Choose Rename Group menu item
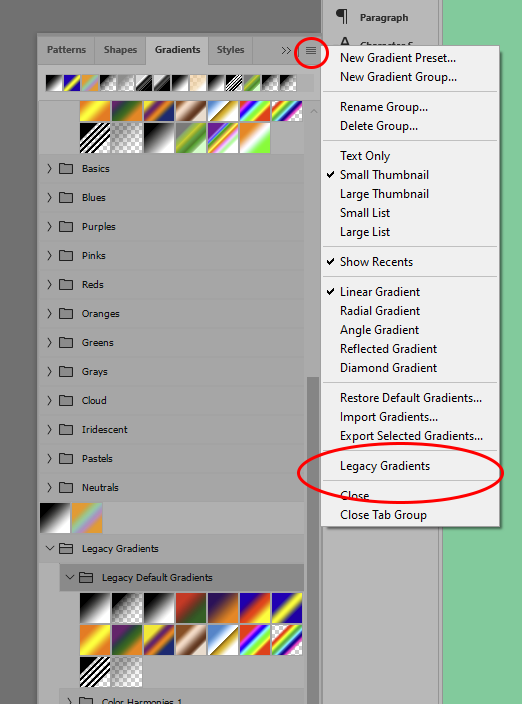The width and height of the screenshot is (522, 704). click(x=384, y=107)
